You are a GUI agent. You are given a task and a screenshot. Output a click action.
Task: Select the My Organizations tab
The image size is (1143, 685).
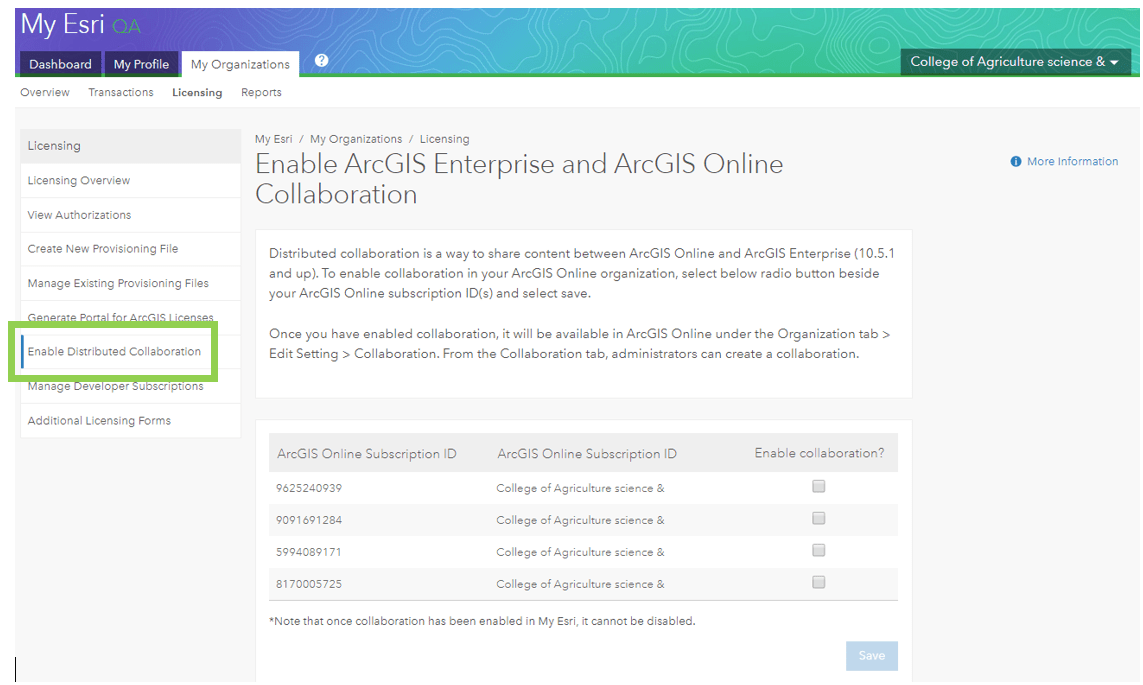pos(240,64)
